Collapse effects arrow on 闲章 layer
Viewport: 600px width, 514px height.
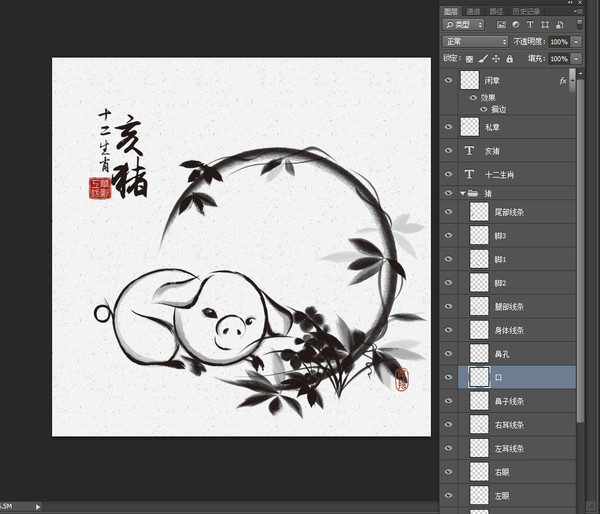coord(572,80)
